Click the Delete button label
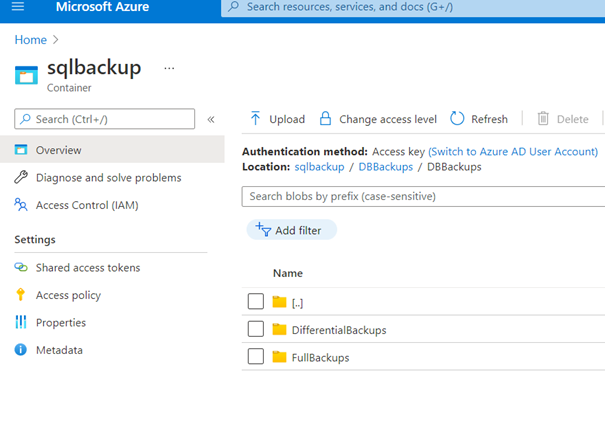This screenshot has width=605, height=426. coord(573,119)
